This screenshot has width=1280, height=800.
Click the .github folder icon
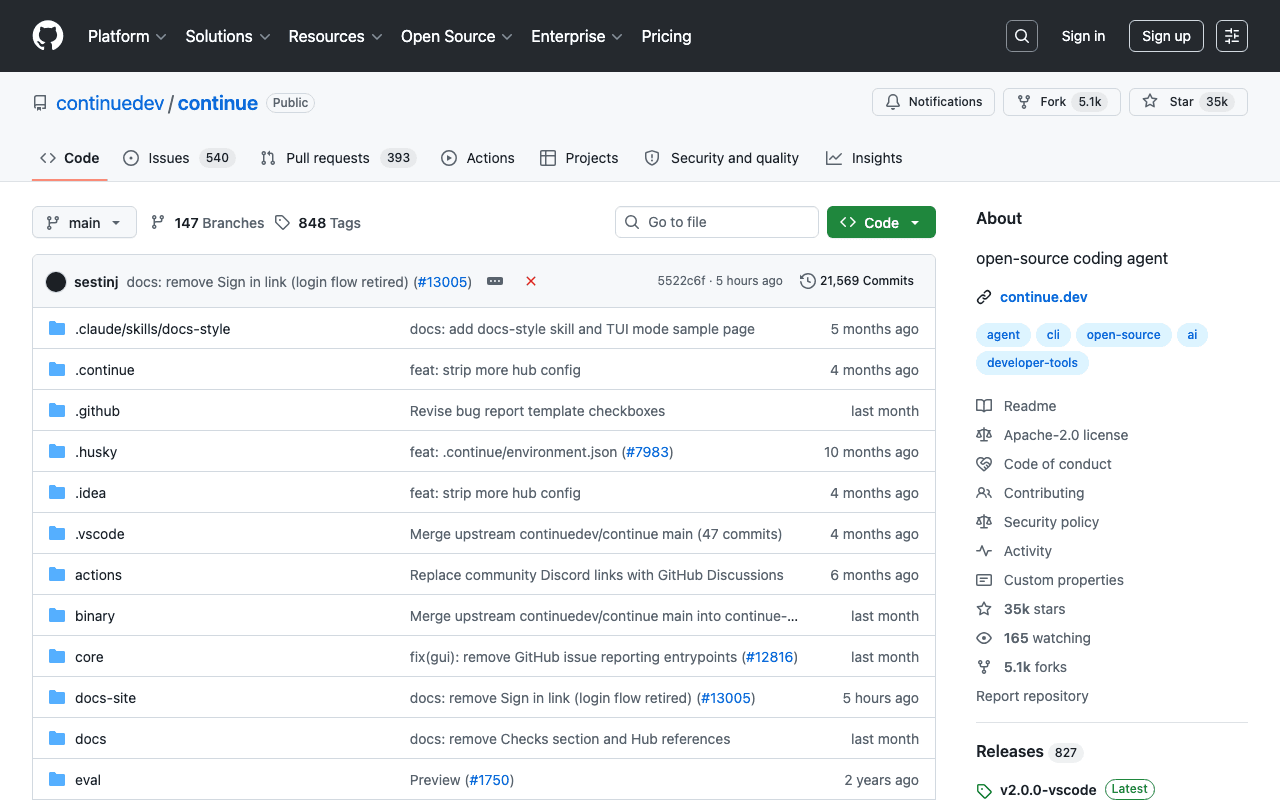point(57,411)
